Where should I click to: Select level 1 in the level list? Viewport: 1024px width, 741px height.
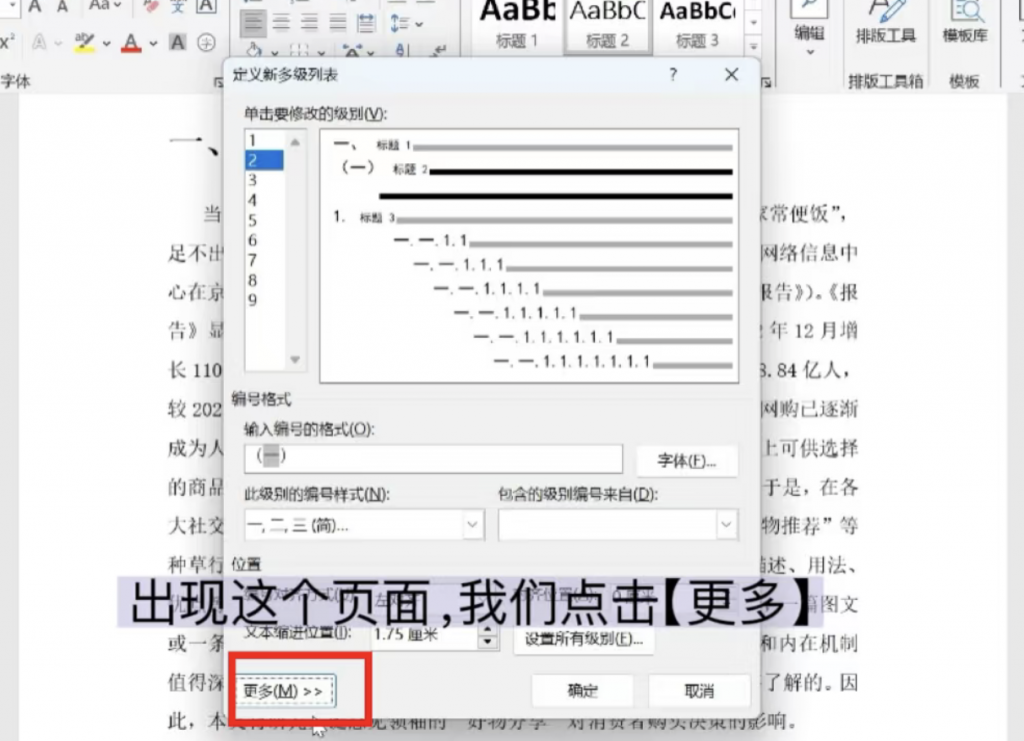coord(264,140)
